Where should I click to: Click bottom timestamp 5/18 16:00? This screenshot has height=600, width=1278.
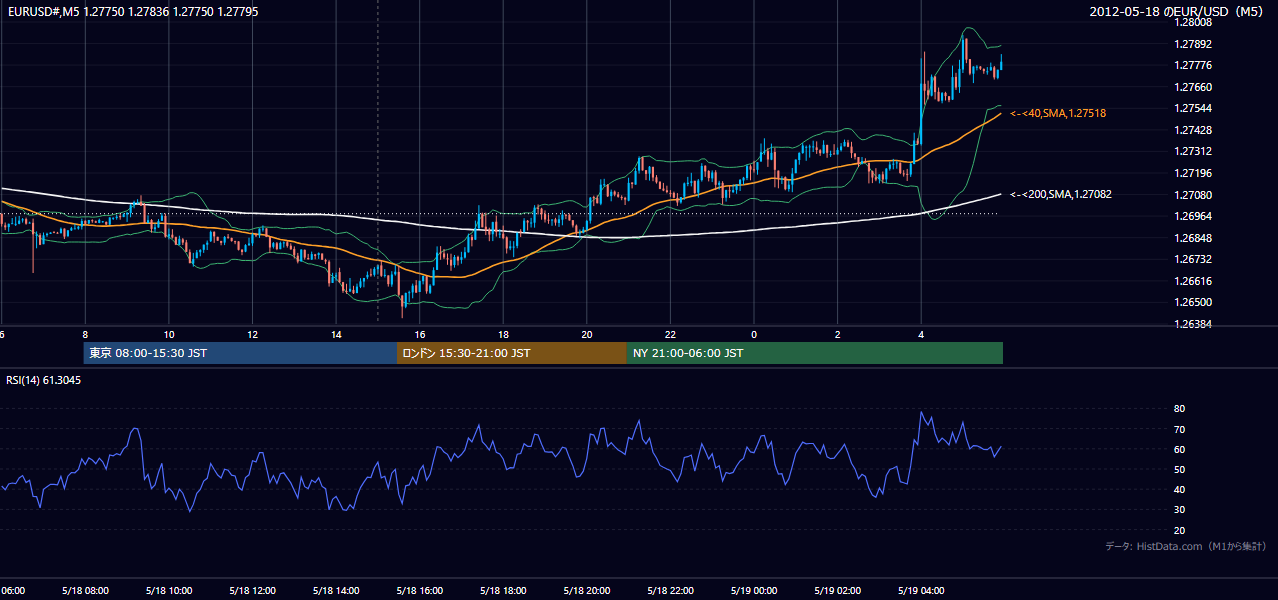pyautogui.click(x=420, y=590)
